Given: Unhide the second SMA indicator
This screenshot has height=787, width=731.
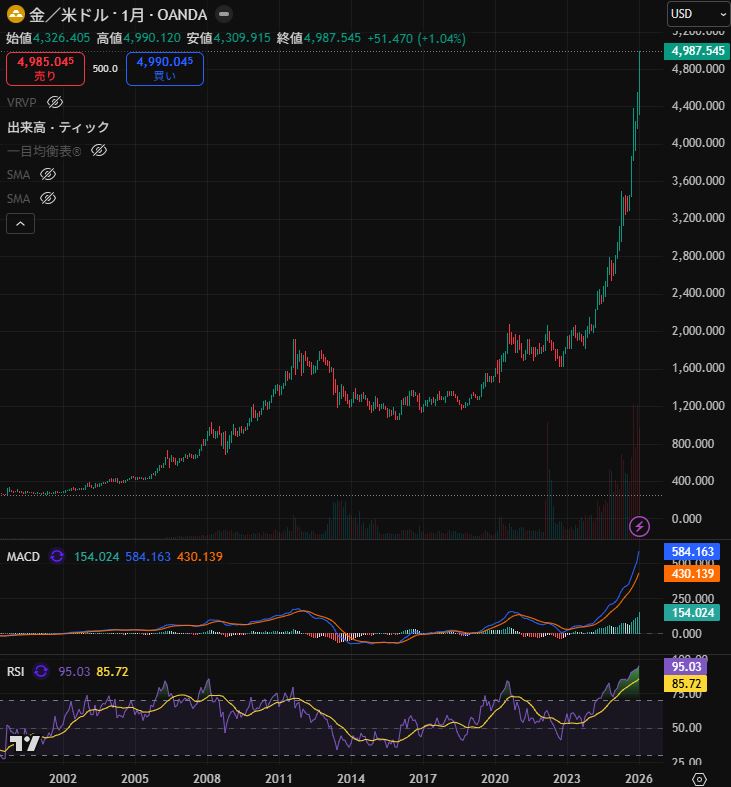Looking at the screenshot, I should pyautogui.click(x=48, y=198).
